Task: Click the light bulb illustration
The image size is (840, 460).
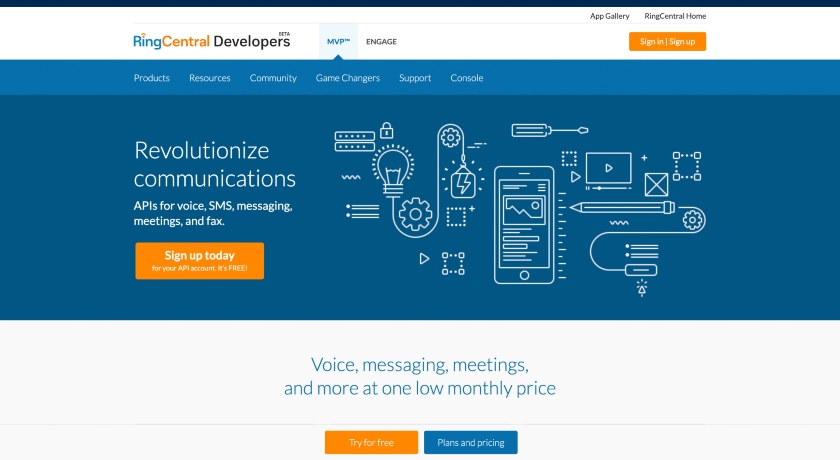Action: [x=393, y=170]
